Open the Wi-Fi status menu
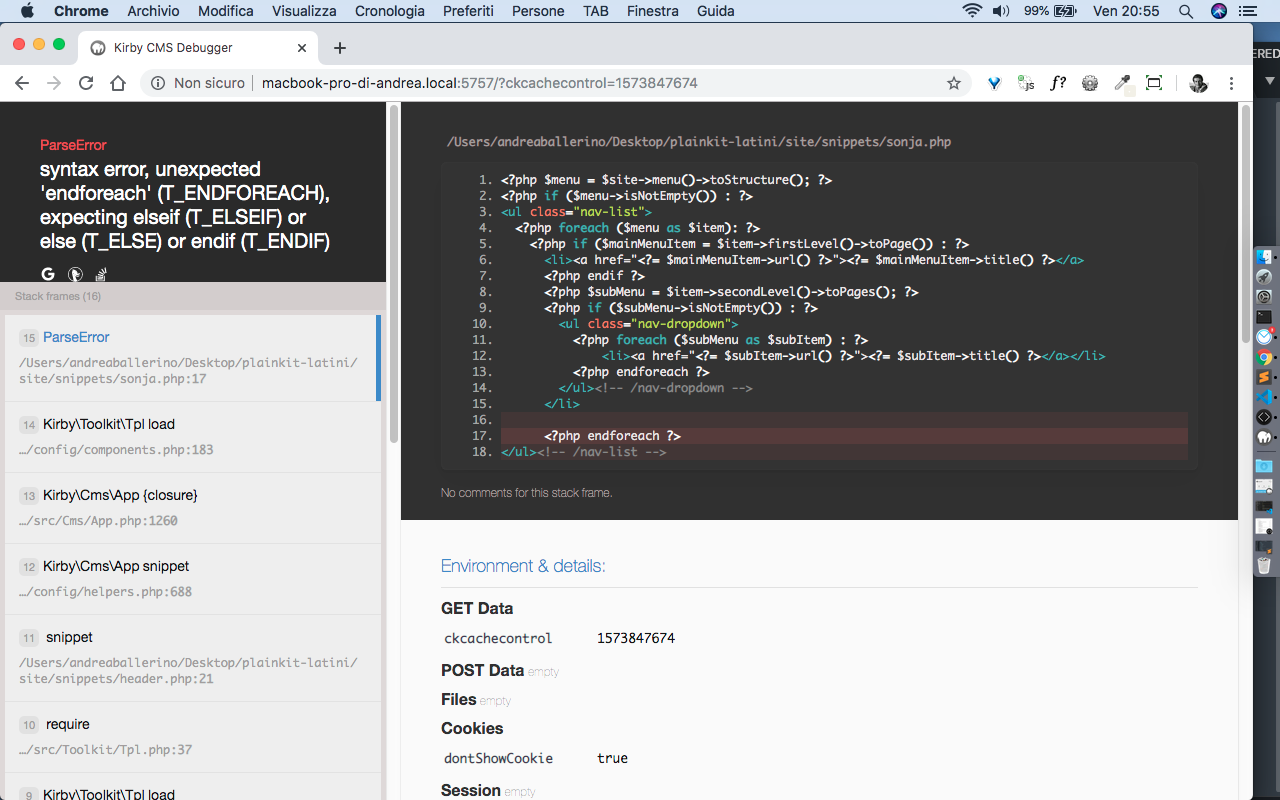The height and width of the screenshot is (800, 1280). (972, 11)
